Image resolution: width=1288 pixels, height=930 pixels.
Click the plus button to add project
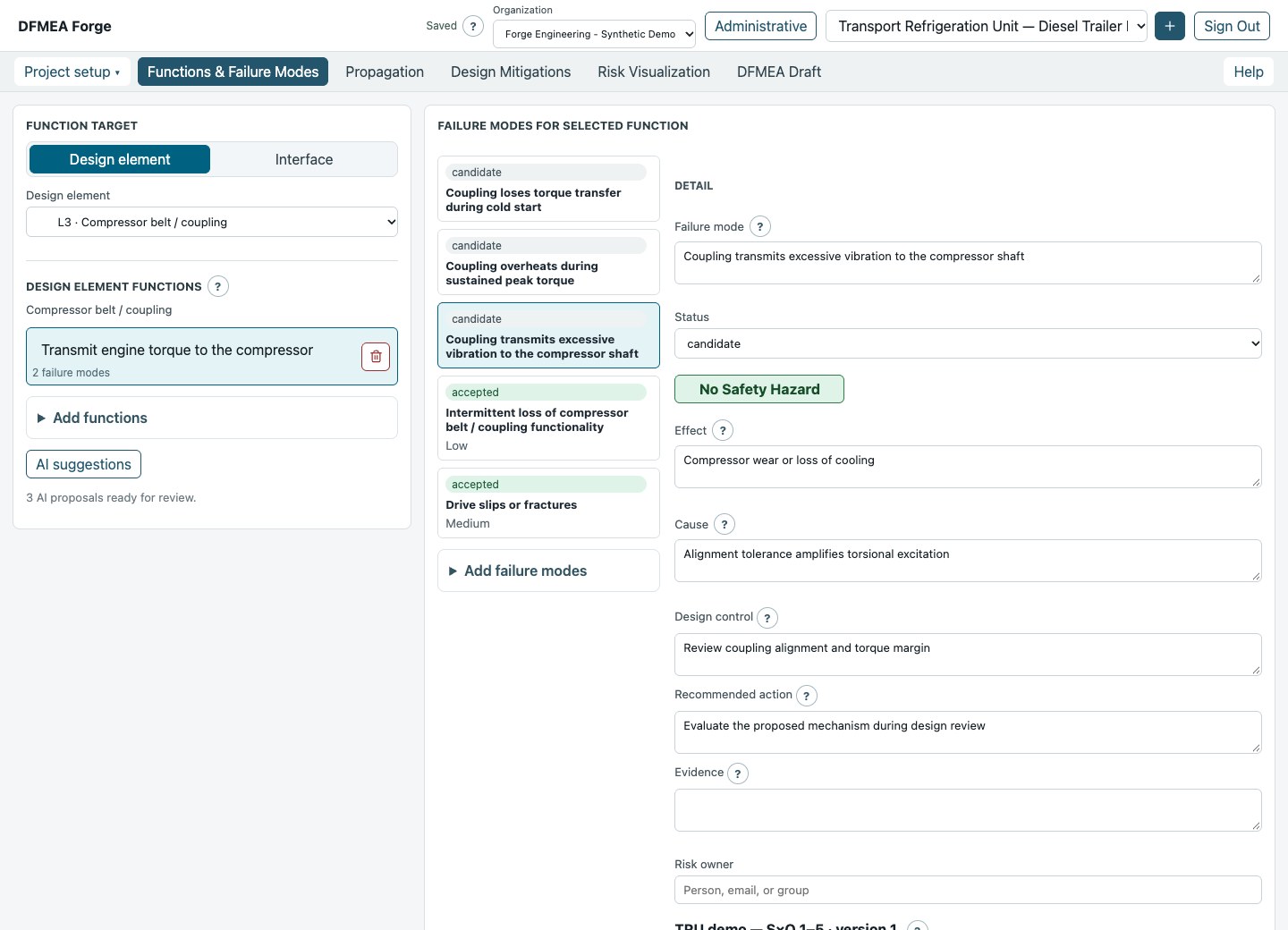coord(1170,26)
